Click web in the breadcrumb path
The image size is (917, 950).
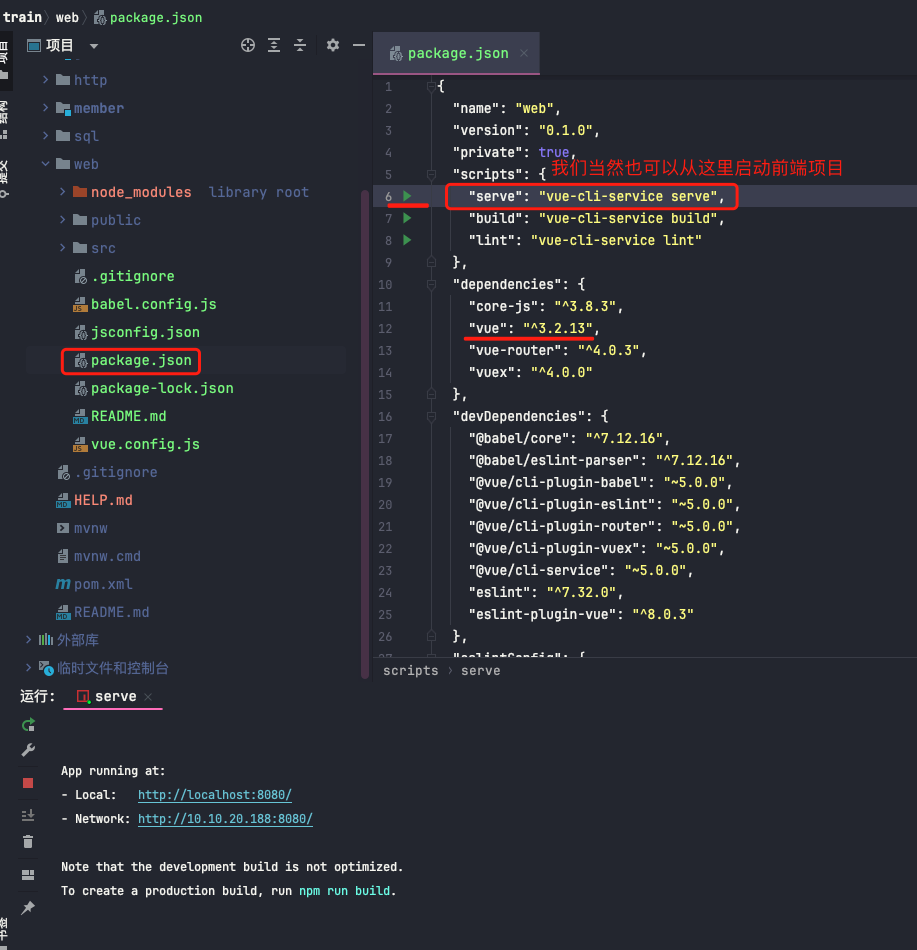pyautogui.click(x=67, y=18)
